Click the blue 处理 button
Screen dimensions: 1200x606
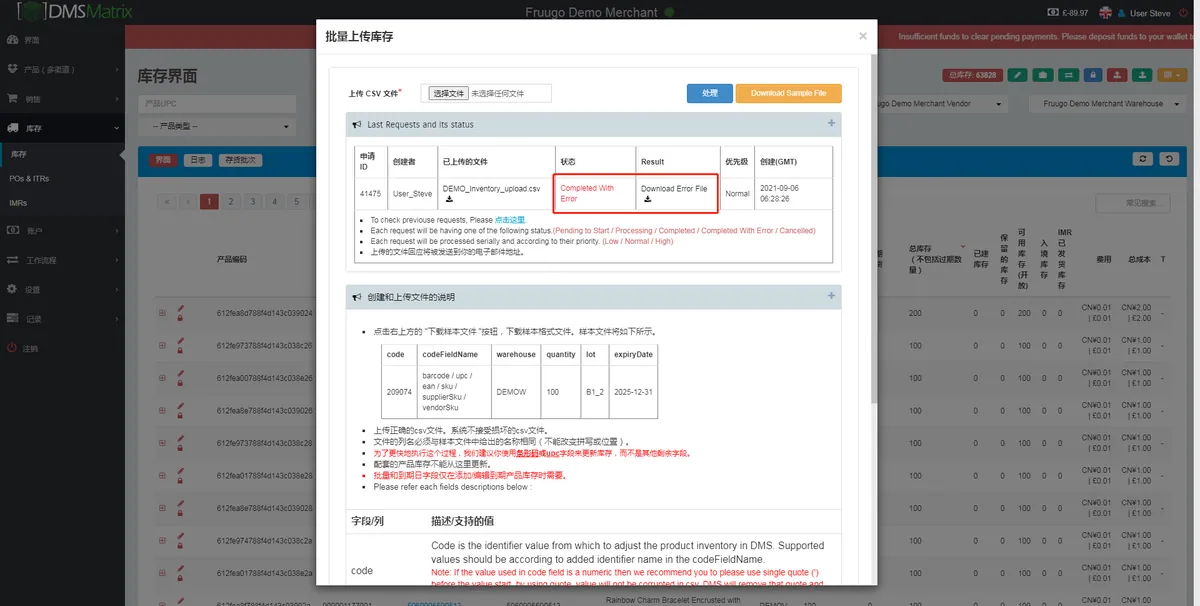[x=710, y=93]
